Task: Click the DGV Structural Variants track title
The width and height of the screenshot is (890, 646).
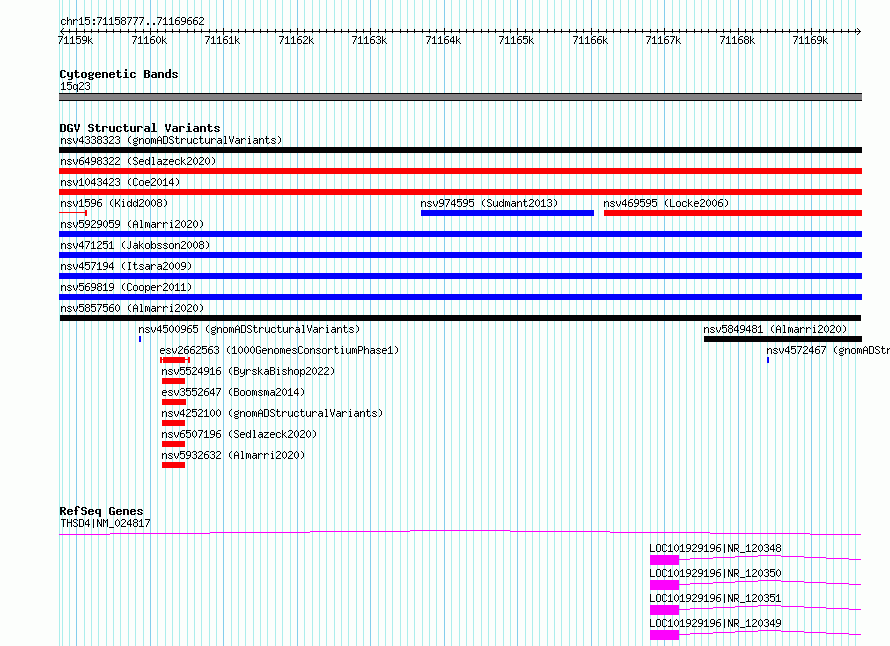Action: (x=140, y=128)
